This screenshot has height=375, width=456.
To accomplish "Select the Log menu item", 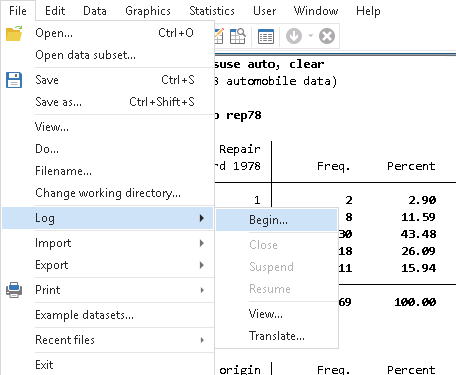I will 108,218.
